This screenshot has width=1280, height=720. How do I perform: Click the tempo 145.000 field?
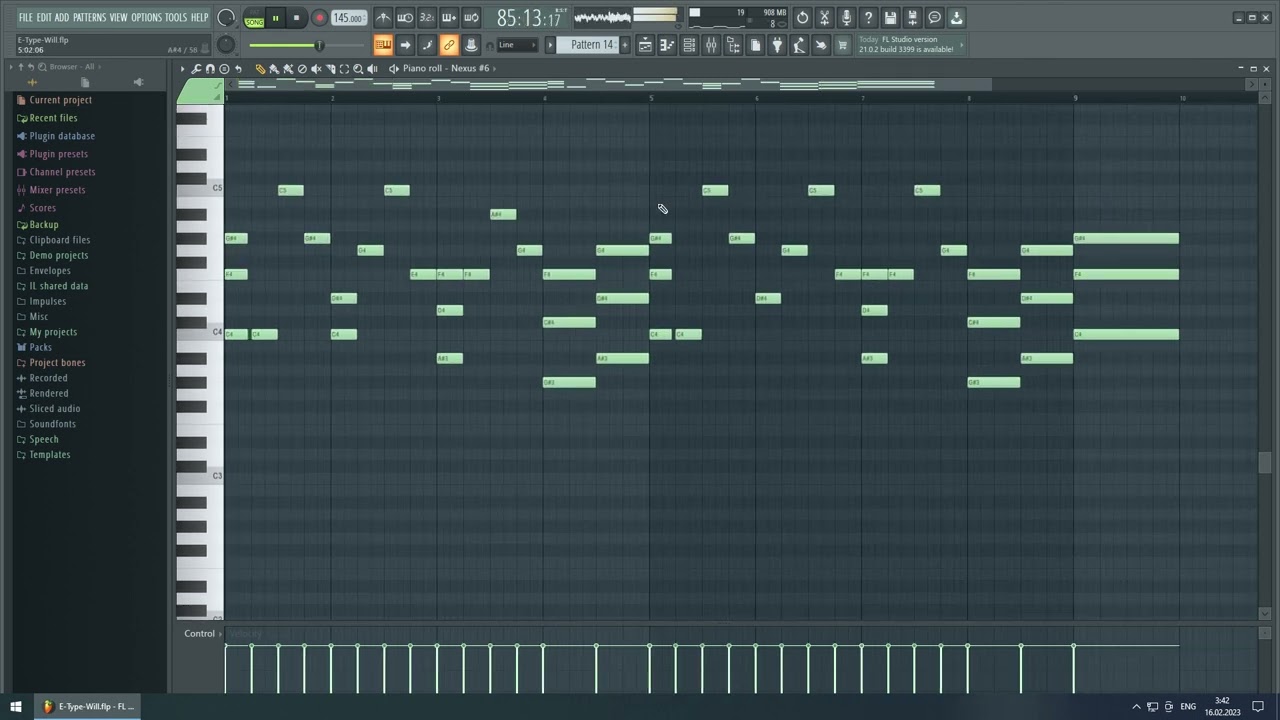tap(348, 18)
